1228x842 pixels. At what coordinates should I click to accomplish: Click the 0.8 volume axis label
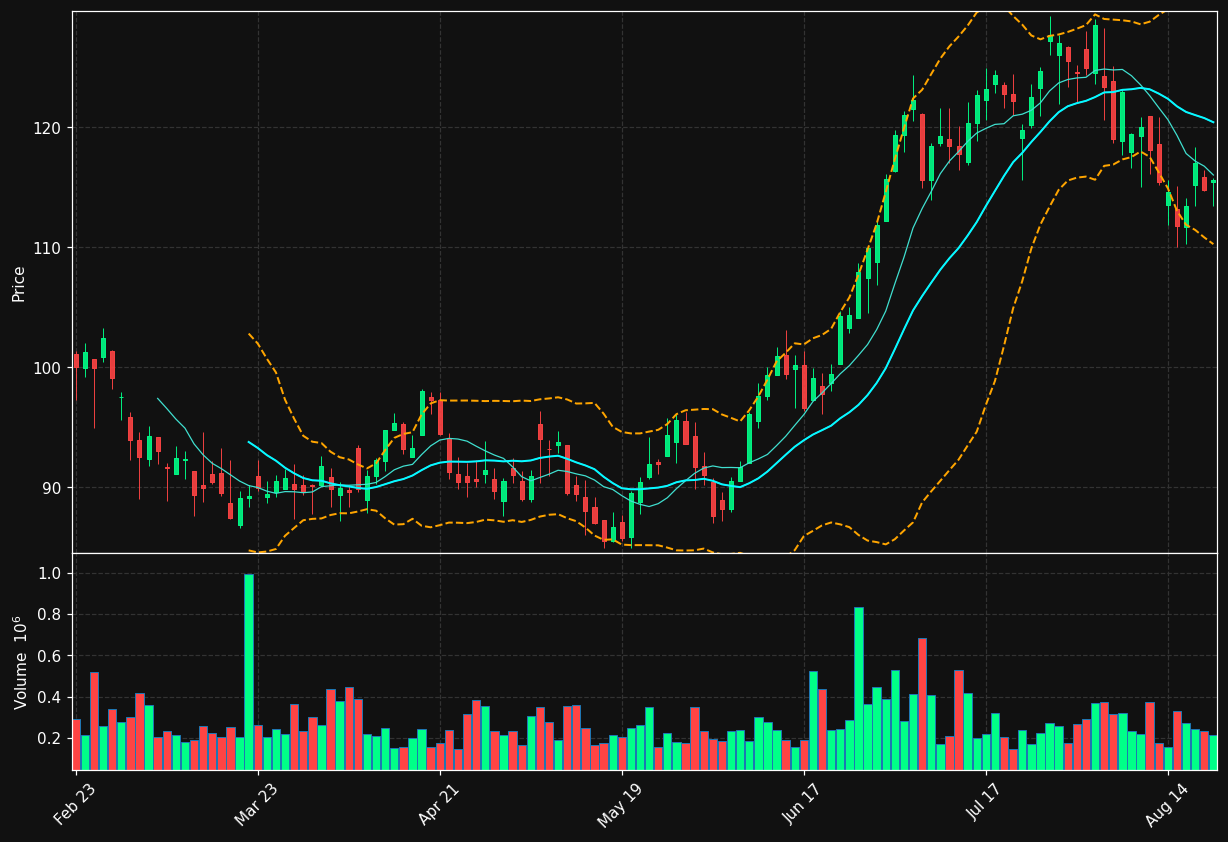click(x=50, y=615)
